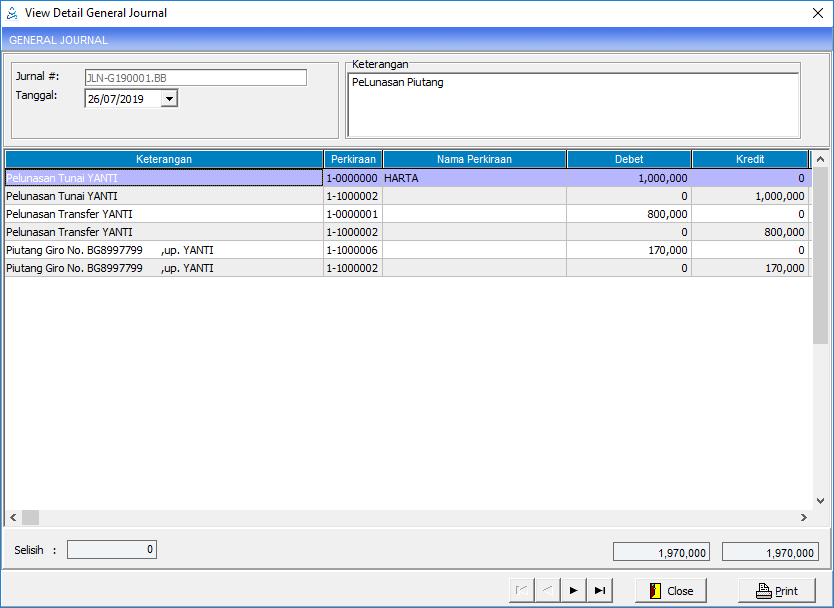Screen dimensions: 834x608
Task: Open the Tanggal date dropdown
Action: [168, 98]
